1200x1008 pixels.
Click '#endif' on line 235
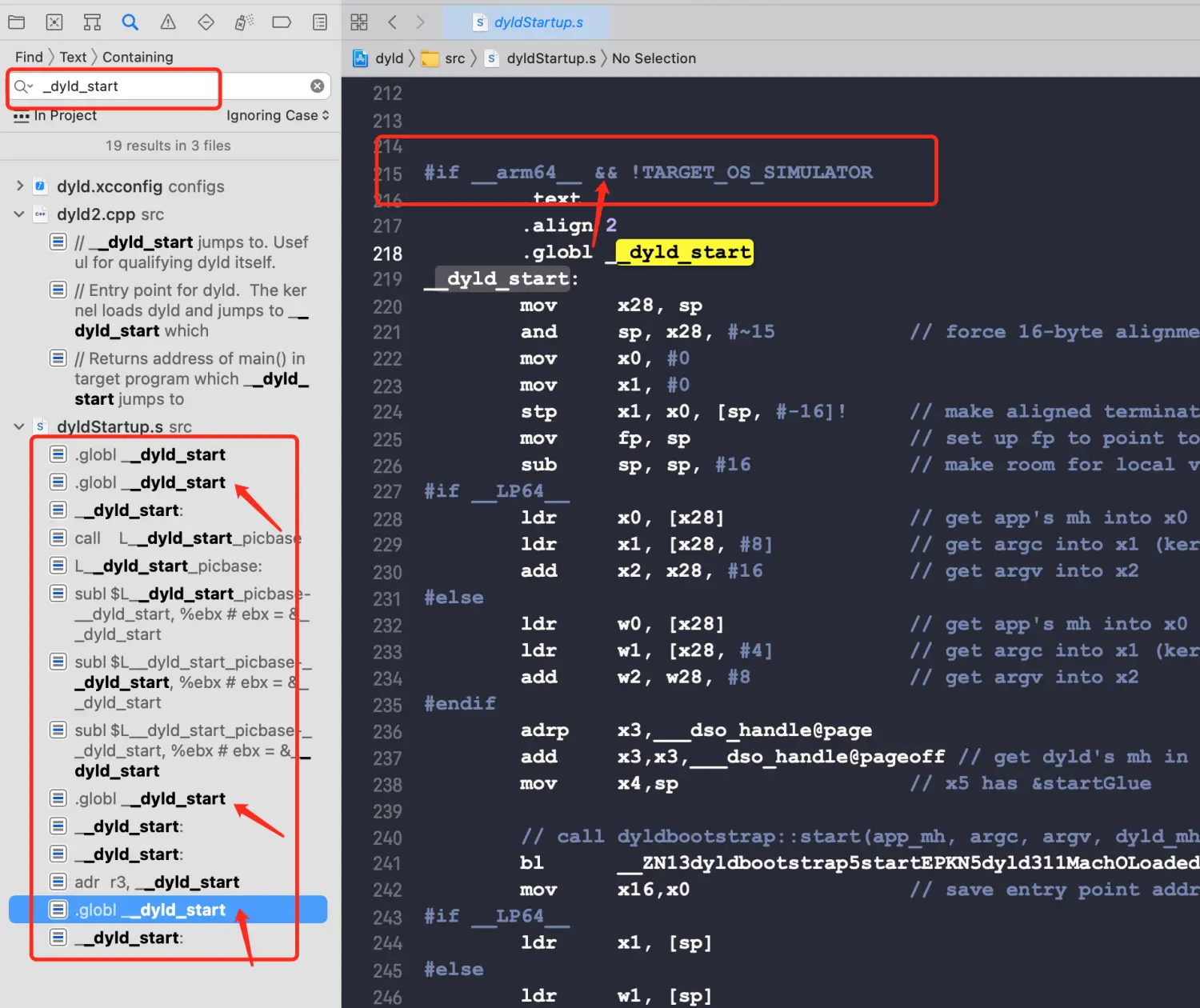click(459, 703)
